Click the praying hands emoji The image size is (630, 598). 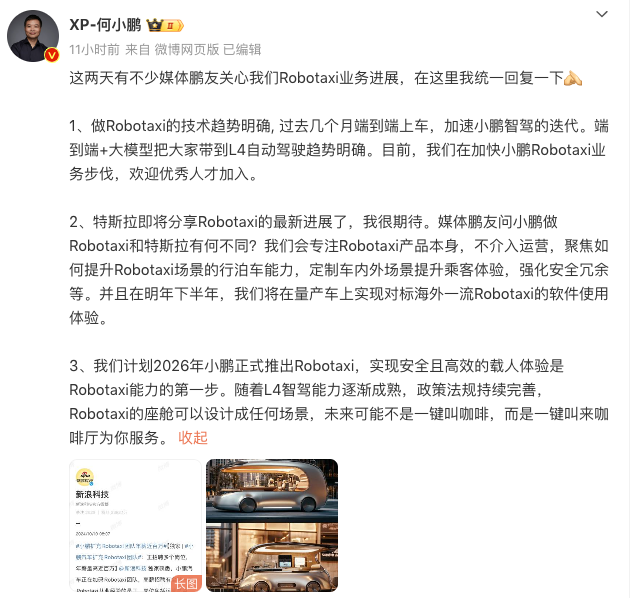(x=573, y=78)
